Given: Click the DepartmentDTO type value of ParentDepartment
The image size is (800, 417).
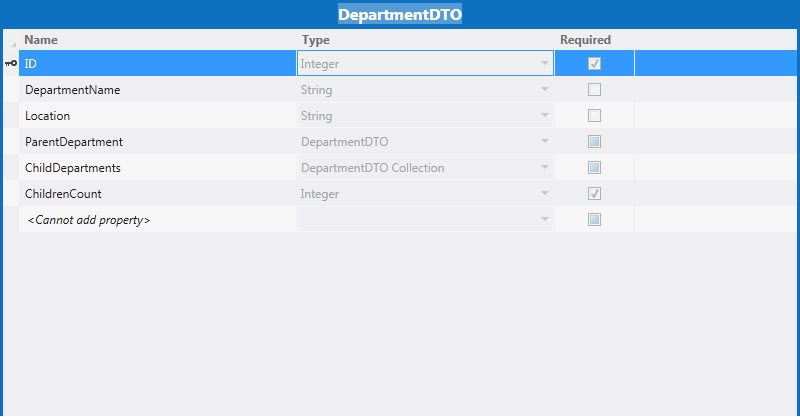Looking at the screenshot, I should coord(344,142).
